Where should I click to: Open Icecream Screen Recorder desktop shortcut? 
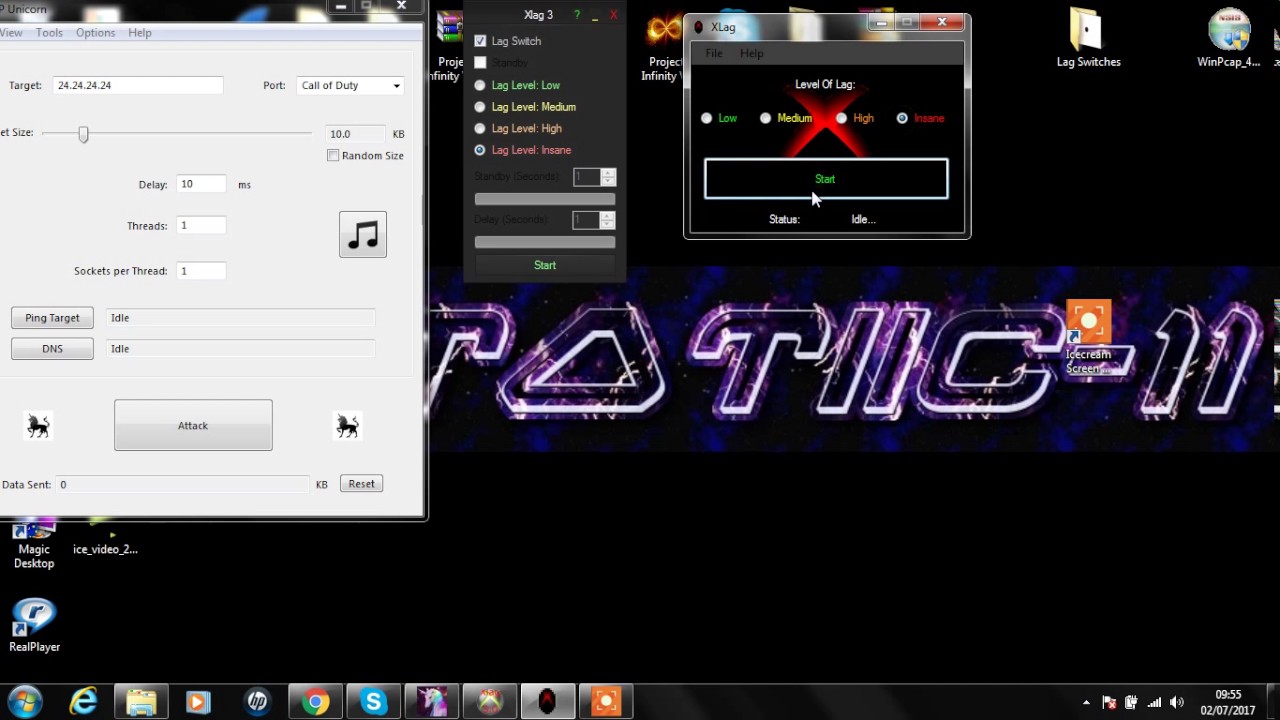pos(1088,339)
